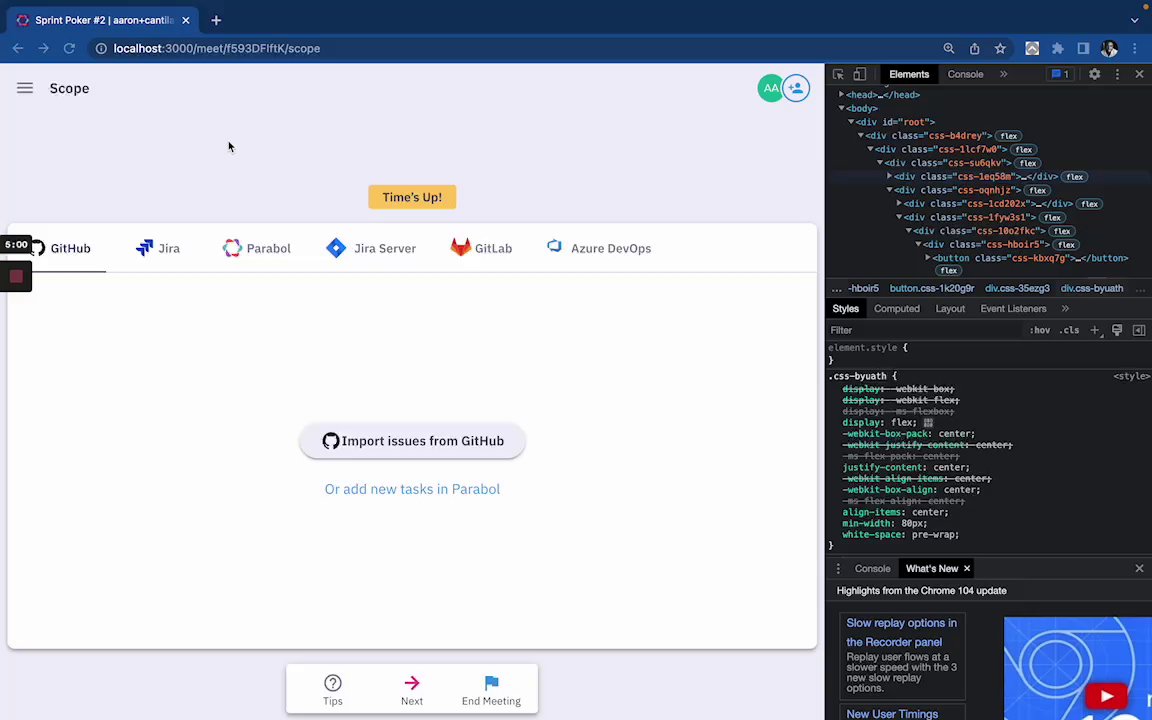Viewport: 1152px width, 720px height.
Task: Select the GitLab tab
Action: point(481,248)
